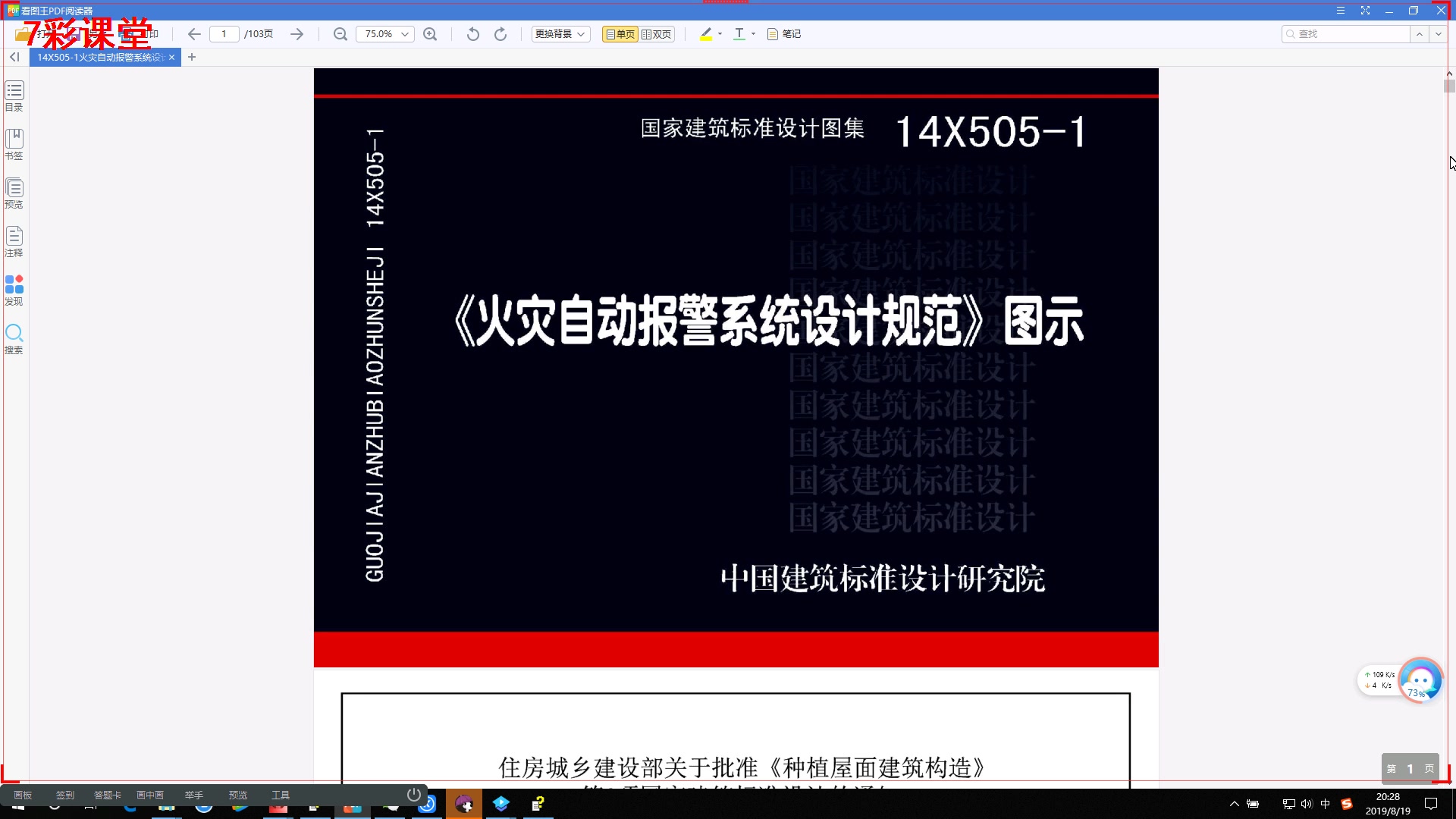This screenshot has height=819, width=1456.
Task: Switch to 双页 double page view
Action: click(x=657, y=34)
